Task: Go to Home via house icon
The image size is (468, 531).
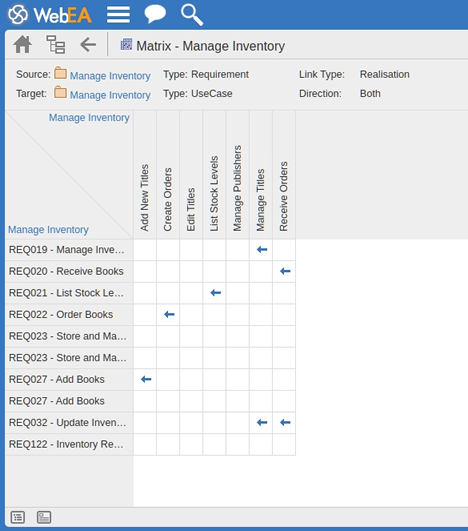Action: point(22,44)
